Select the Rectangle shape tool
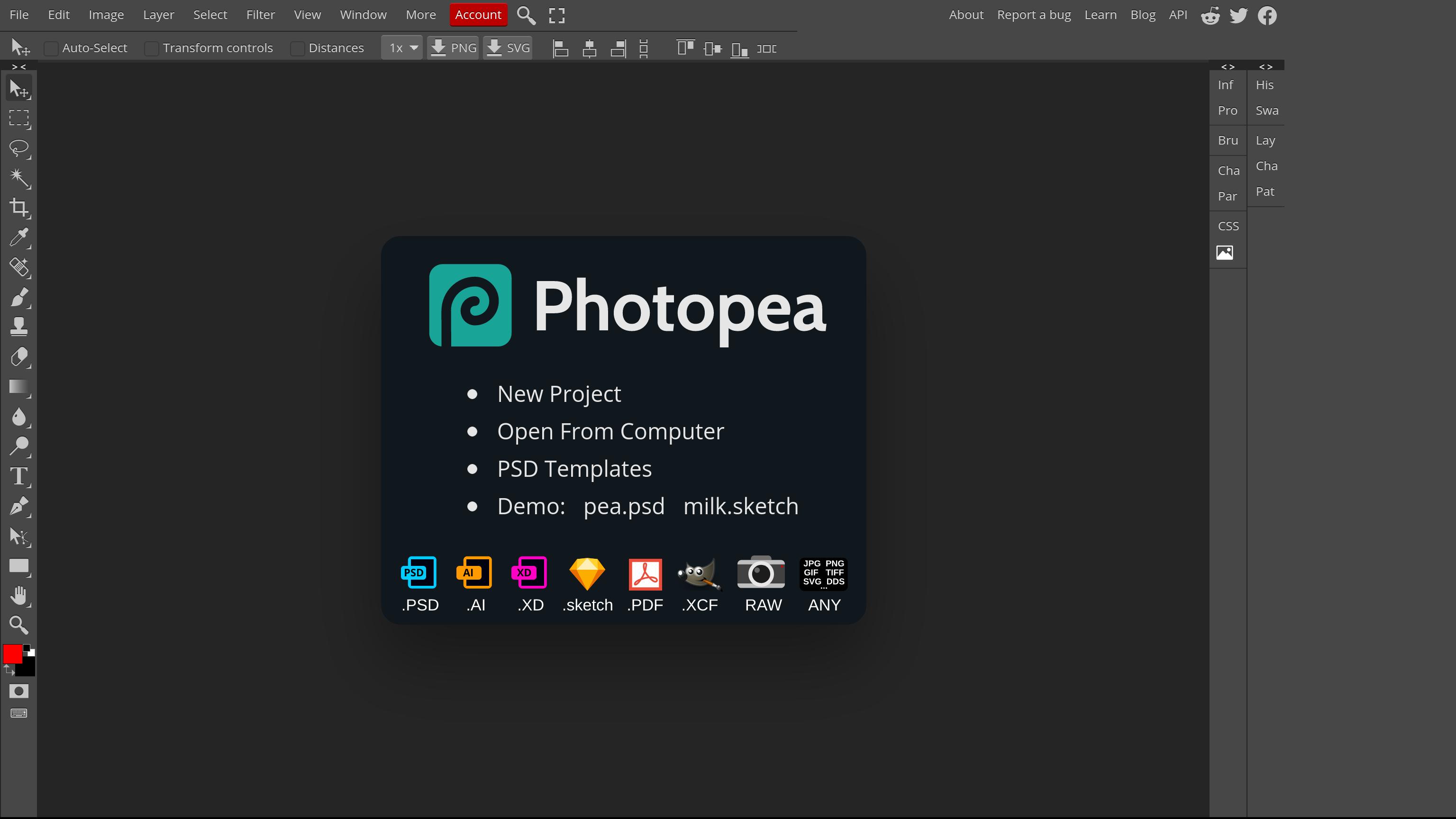This screenshot has width=1456, height=819. [19, 566]
